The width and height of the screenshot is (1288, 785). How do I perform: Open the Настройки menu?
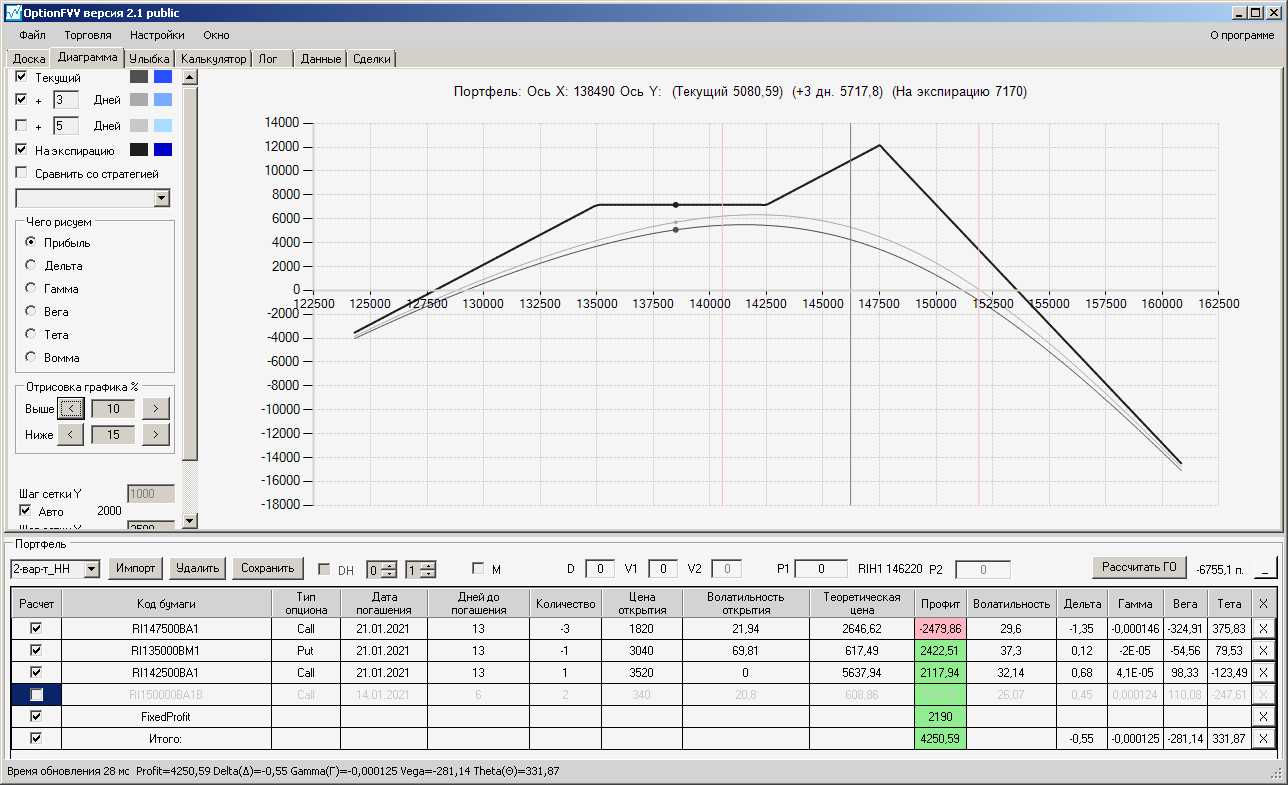pyautogui.click(x=157, y=35)
